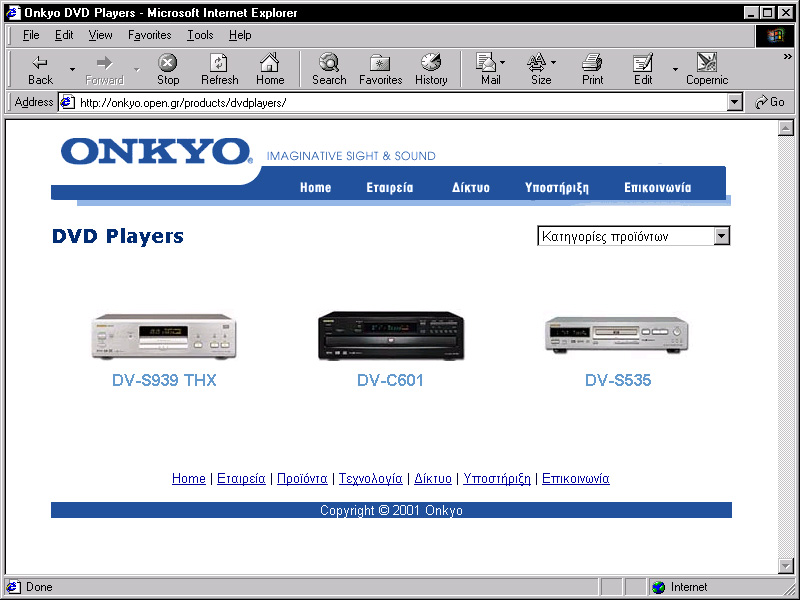Click the Windows logo throbber icon
The image size is (800, 600).
774,35
